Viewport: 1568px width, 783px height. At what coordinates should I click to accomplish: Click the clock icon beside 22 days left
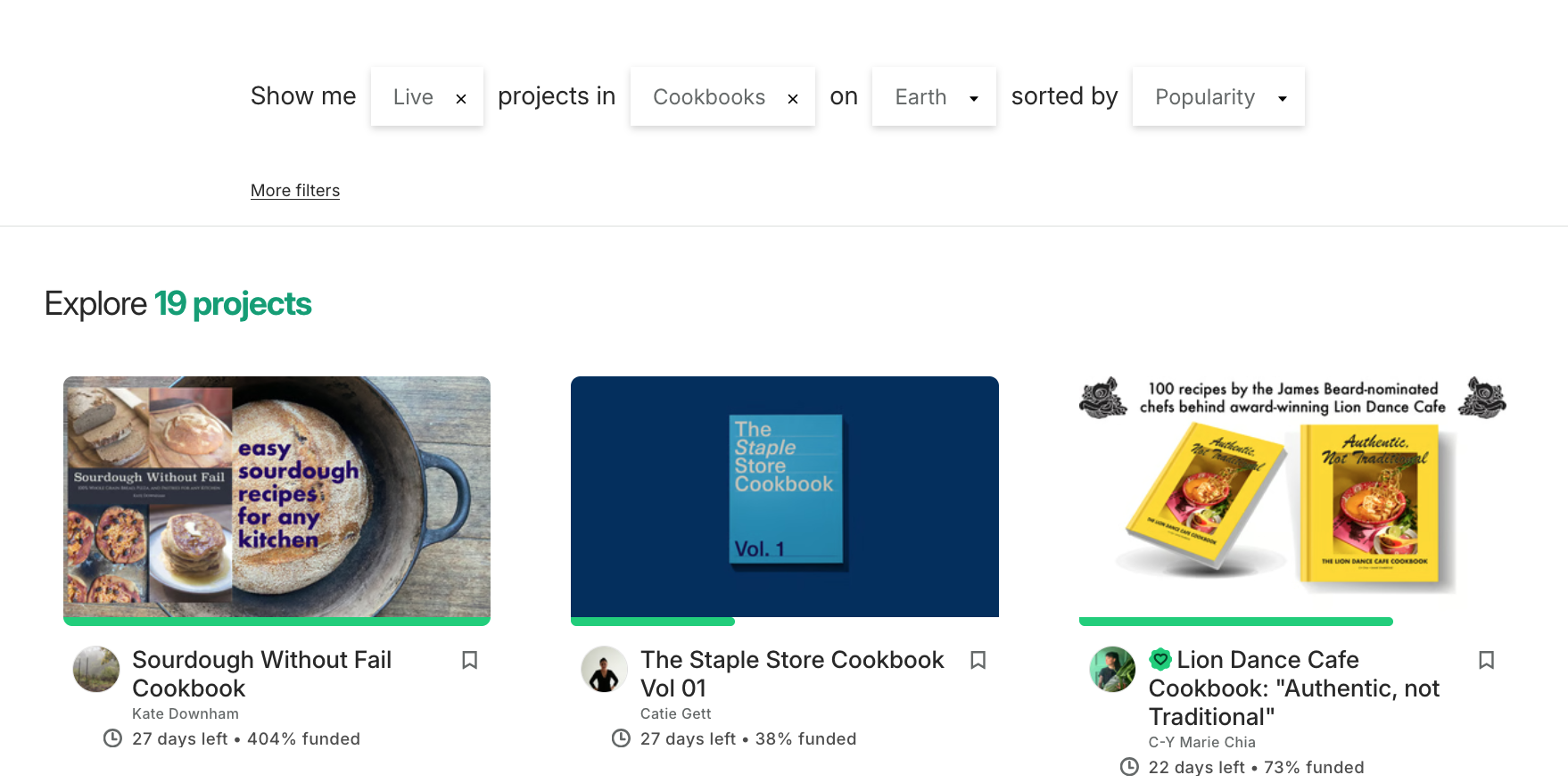[x=1129, y=767]
